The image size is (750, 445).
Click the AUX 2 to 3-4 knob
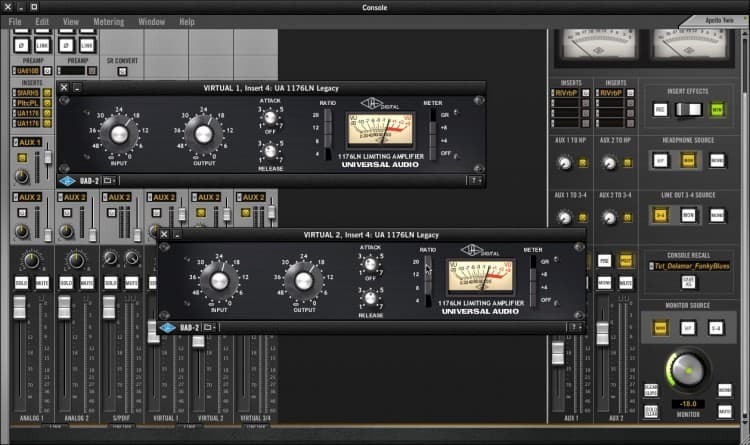[x=609, y=218]
